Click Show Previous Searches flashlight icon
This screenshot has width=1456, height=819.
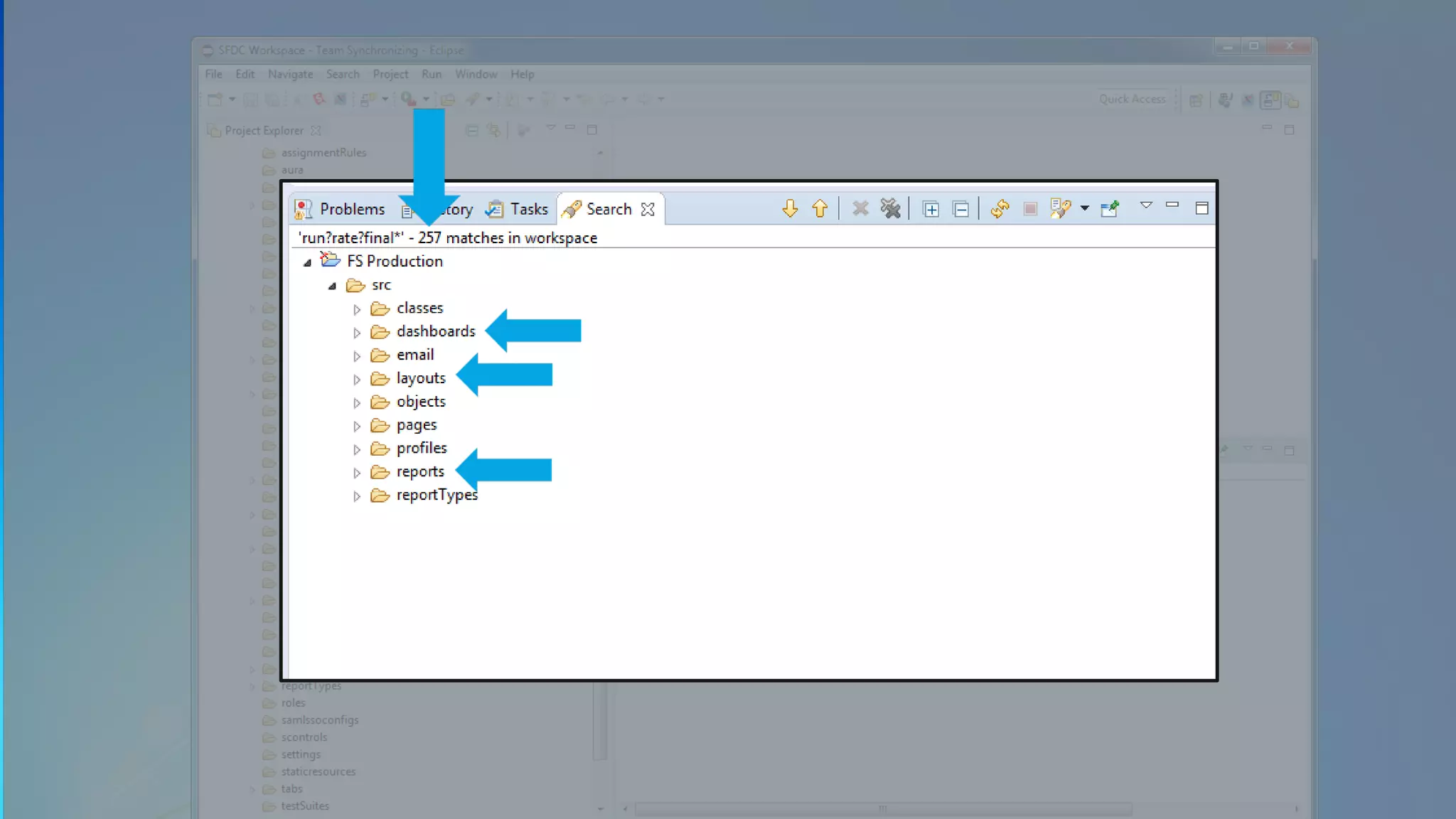pos(1060,208)
